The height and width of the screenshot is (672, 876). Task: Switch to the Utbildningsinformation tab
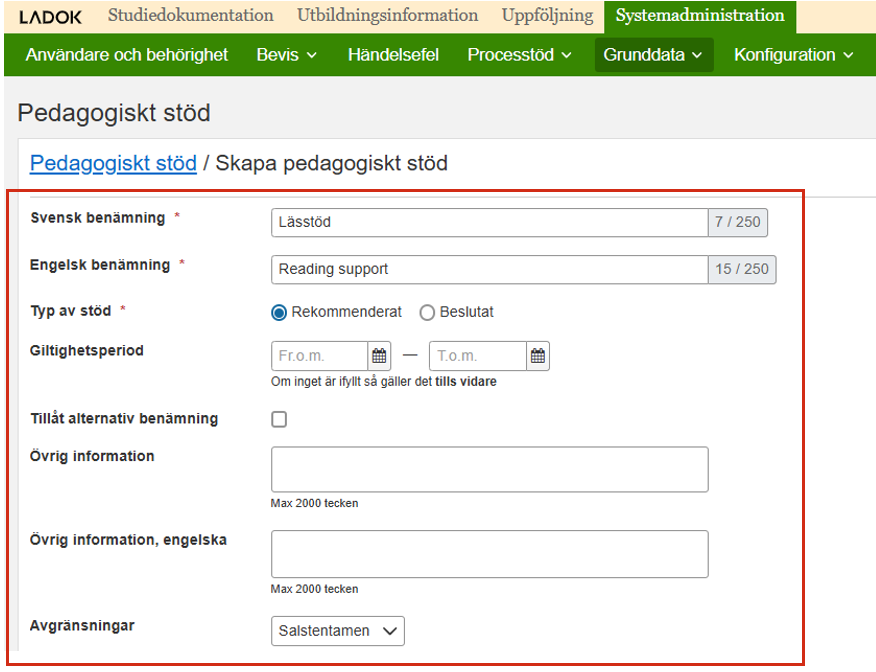387,16
